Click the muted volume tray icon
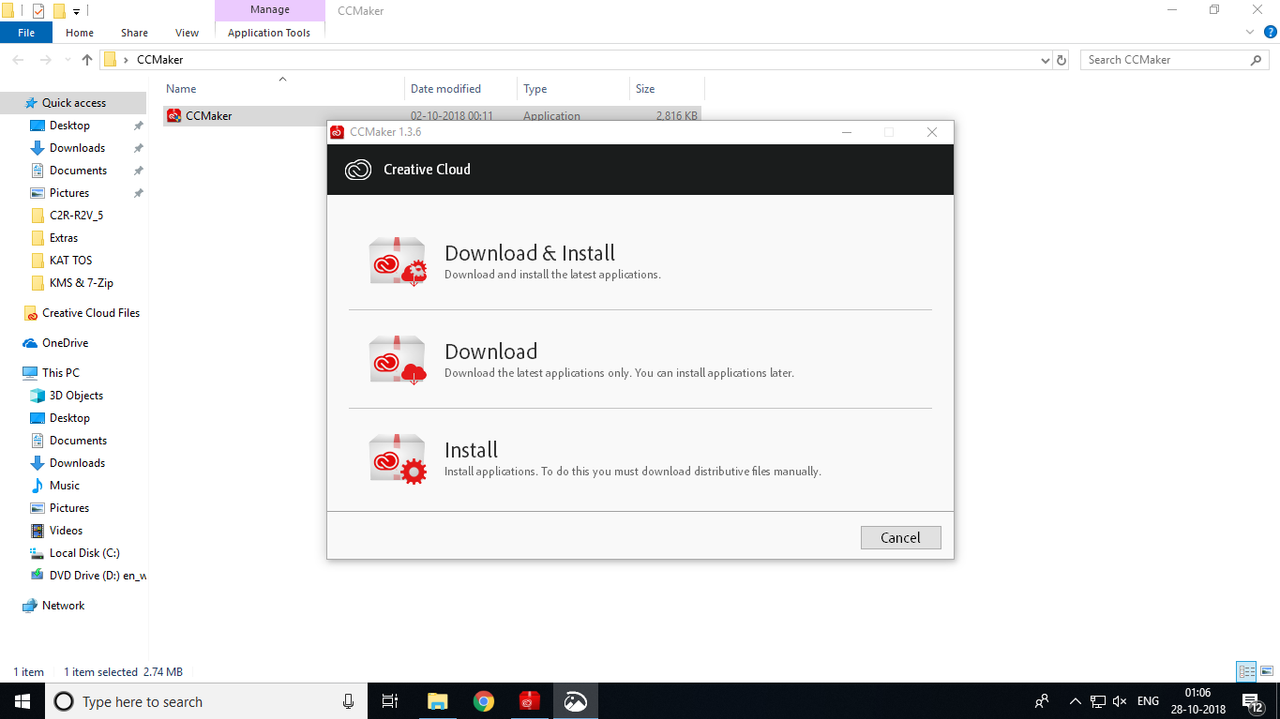The height and width of the screenshot is (719, 1280). (1120, 701)
